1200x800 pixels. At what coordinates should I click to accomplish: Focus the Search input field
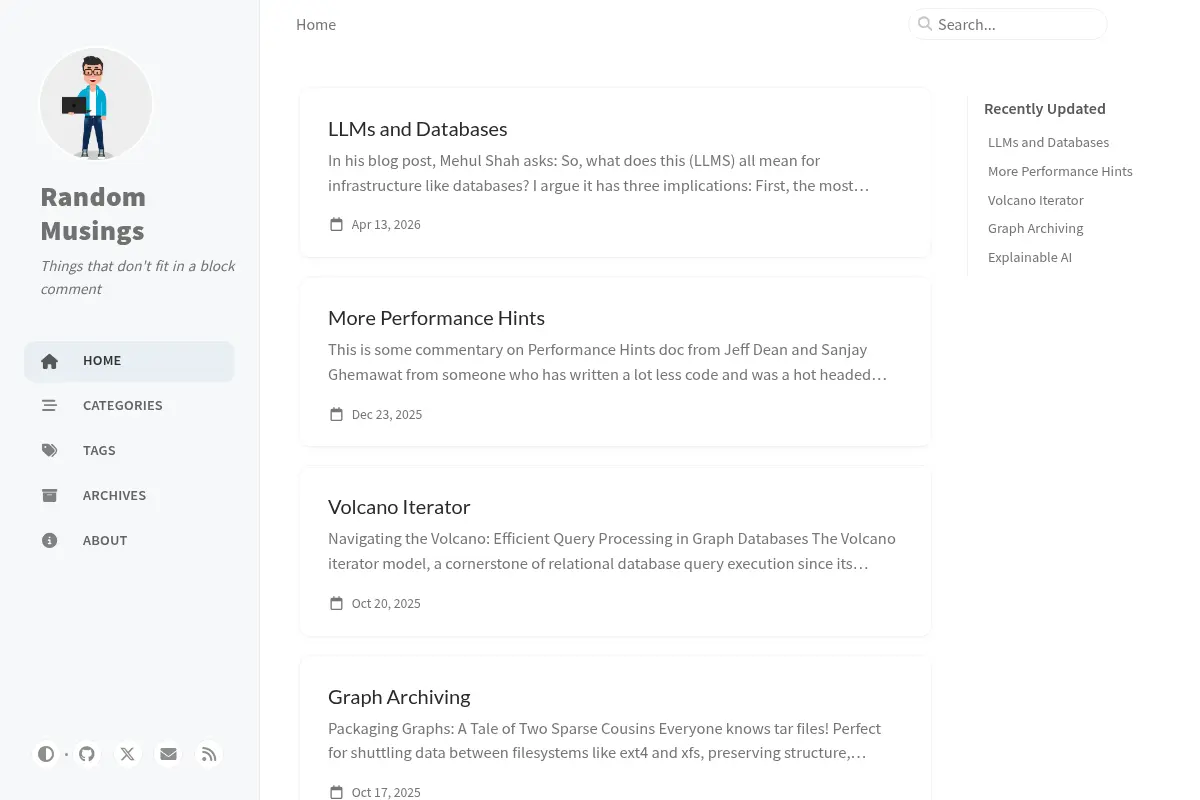click(1008, 24)
